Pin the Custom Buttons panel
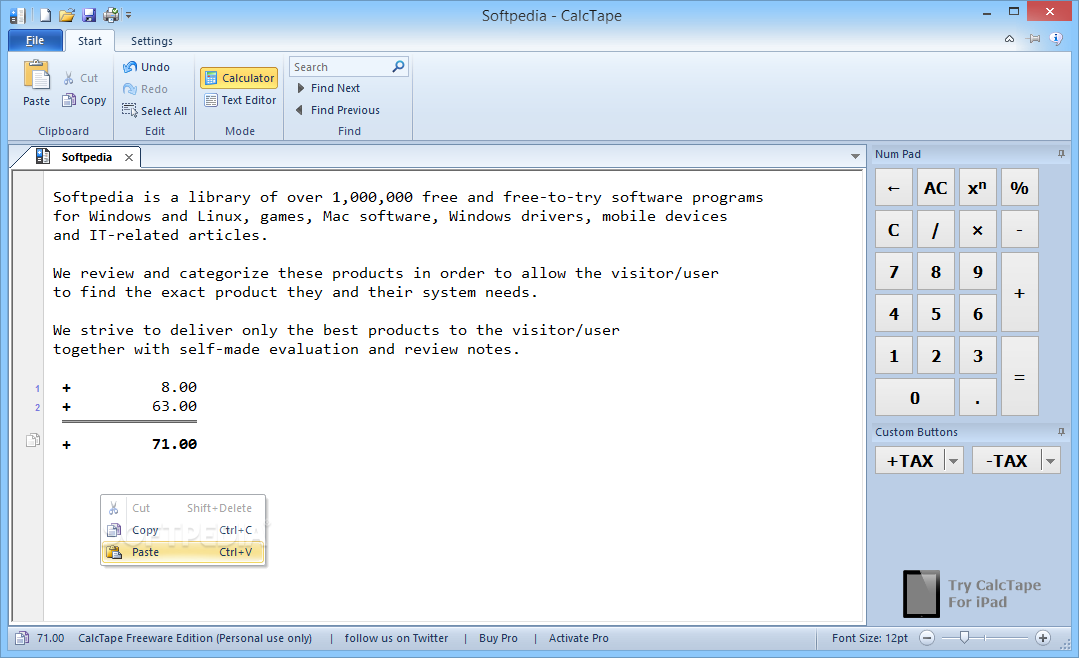The width and height of the screenshot is (1079, 658). (1061, 432)
